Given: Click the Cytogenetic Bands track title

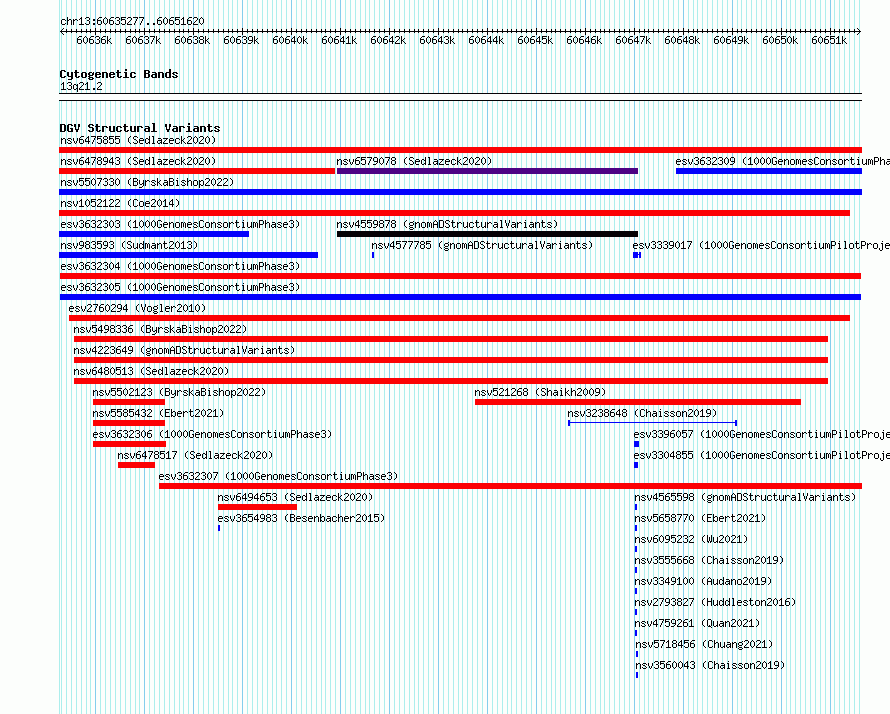Looking at the screenshot, I should [x=119, y=74].
